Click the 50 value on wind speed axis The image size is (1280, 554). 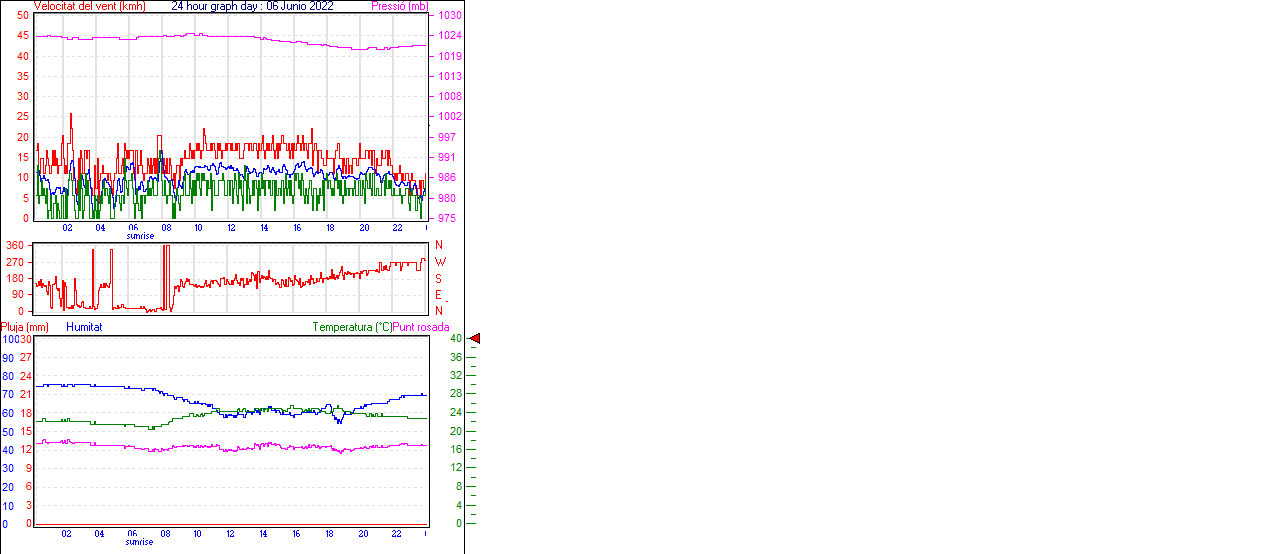coord(23,15)
